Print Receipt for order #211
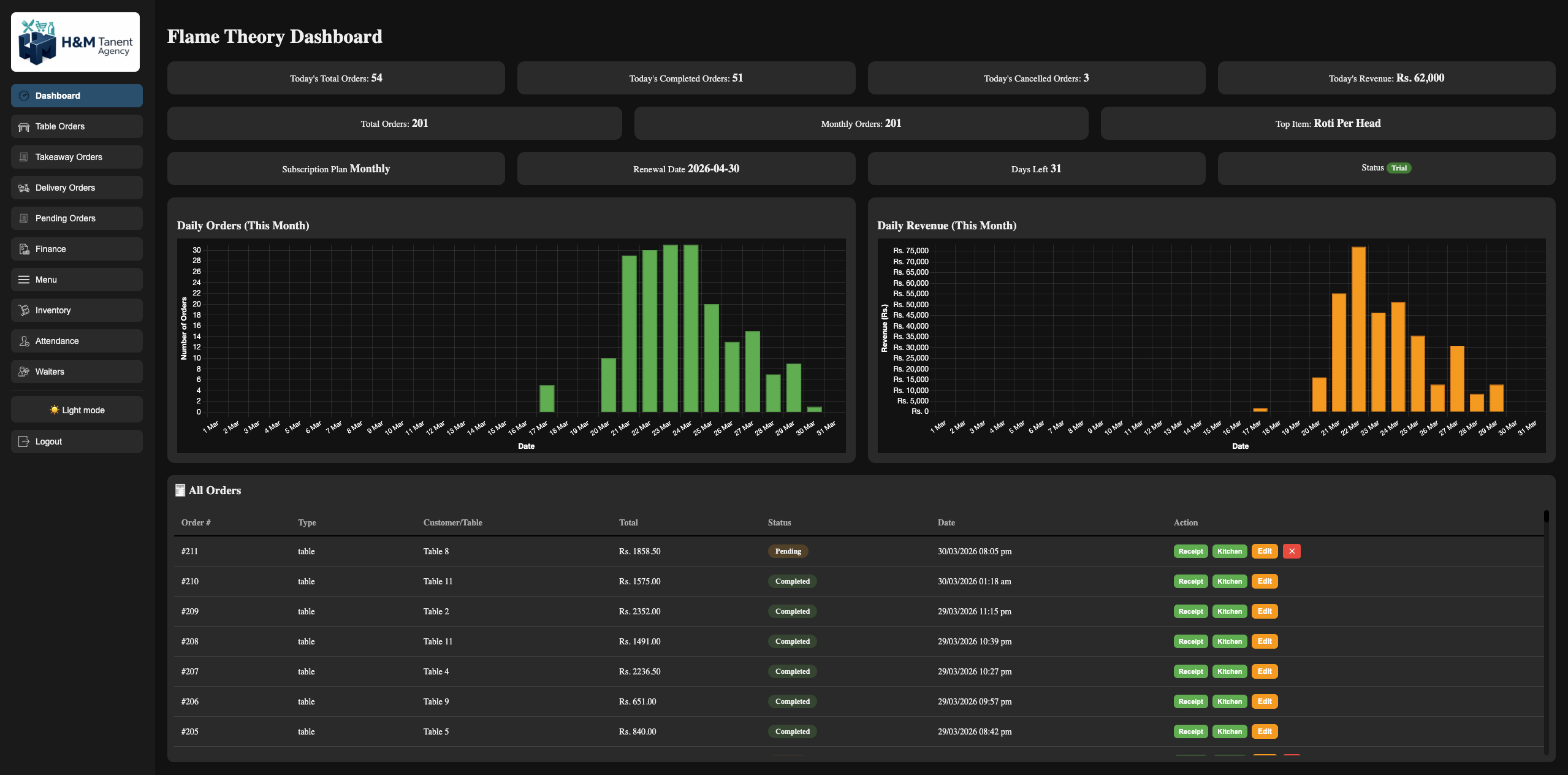 tap(1190, 551)
